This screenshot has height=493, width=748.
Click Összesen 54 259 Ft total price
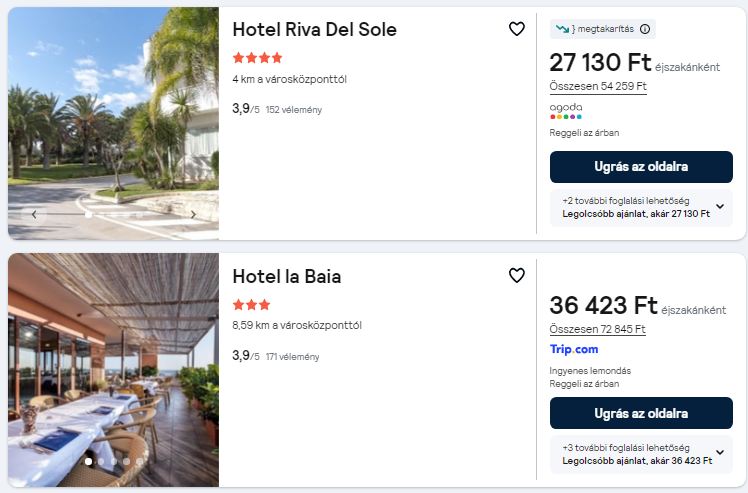tap(598, 86)
